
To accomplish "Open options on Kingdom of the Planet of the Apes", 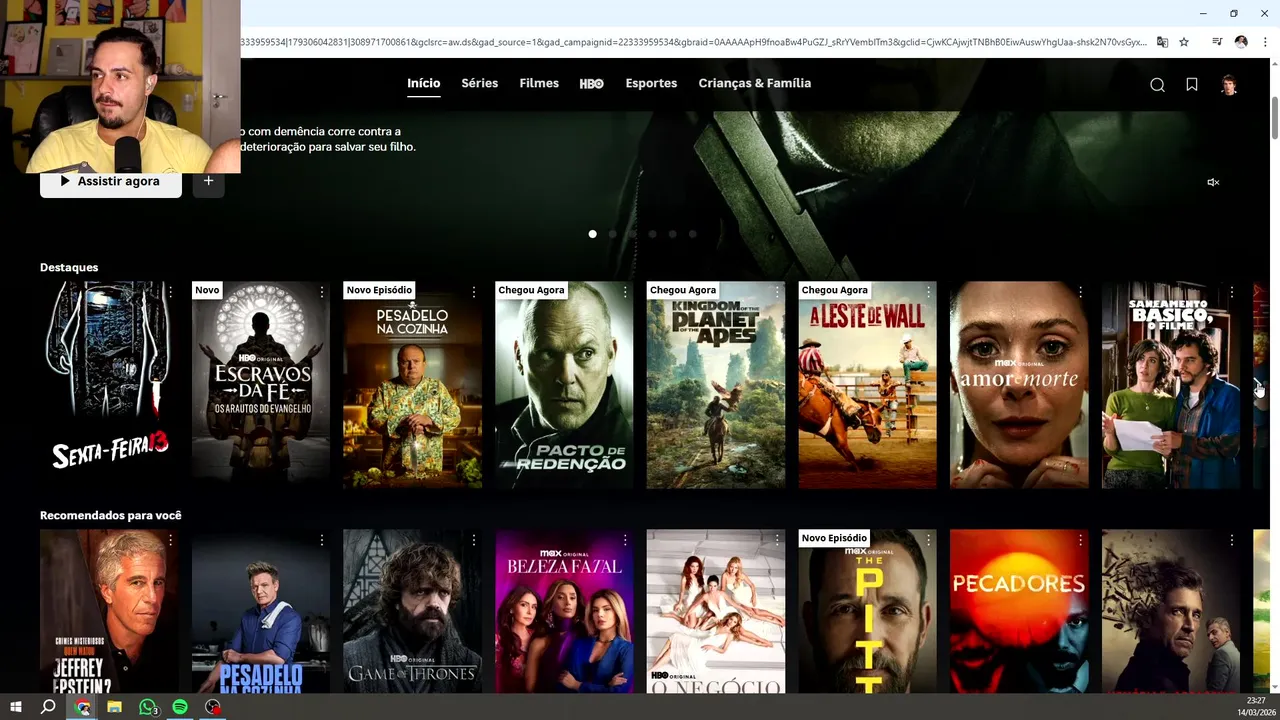I will pyautogui.click(x=777, y=292).
